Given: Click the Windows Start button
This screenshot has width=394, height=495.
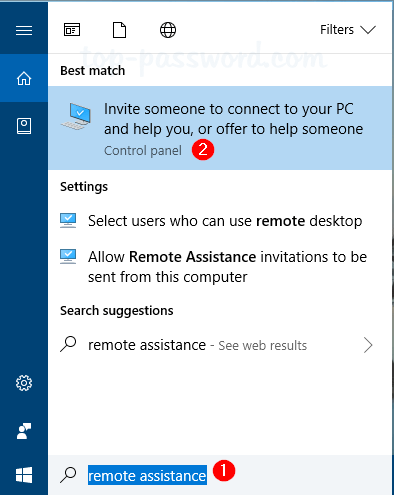Looking at the screenshot, I should (24, 475).
